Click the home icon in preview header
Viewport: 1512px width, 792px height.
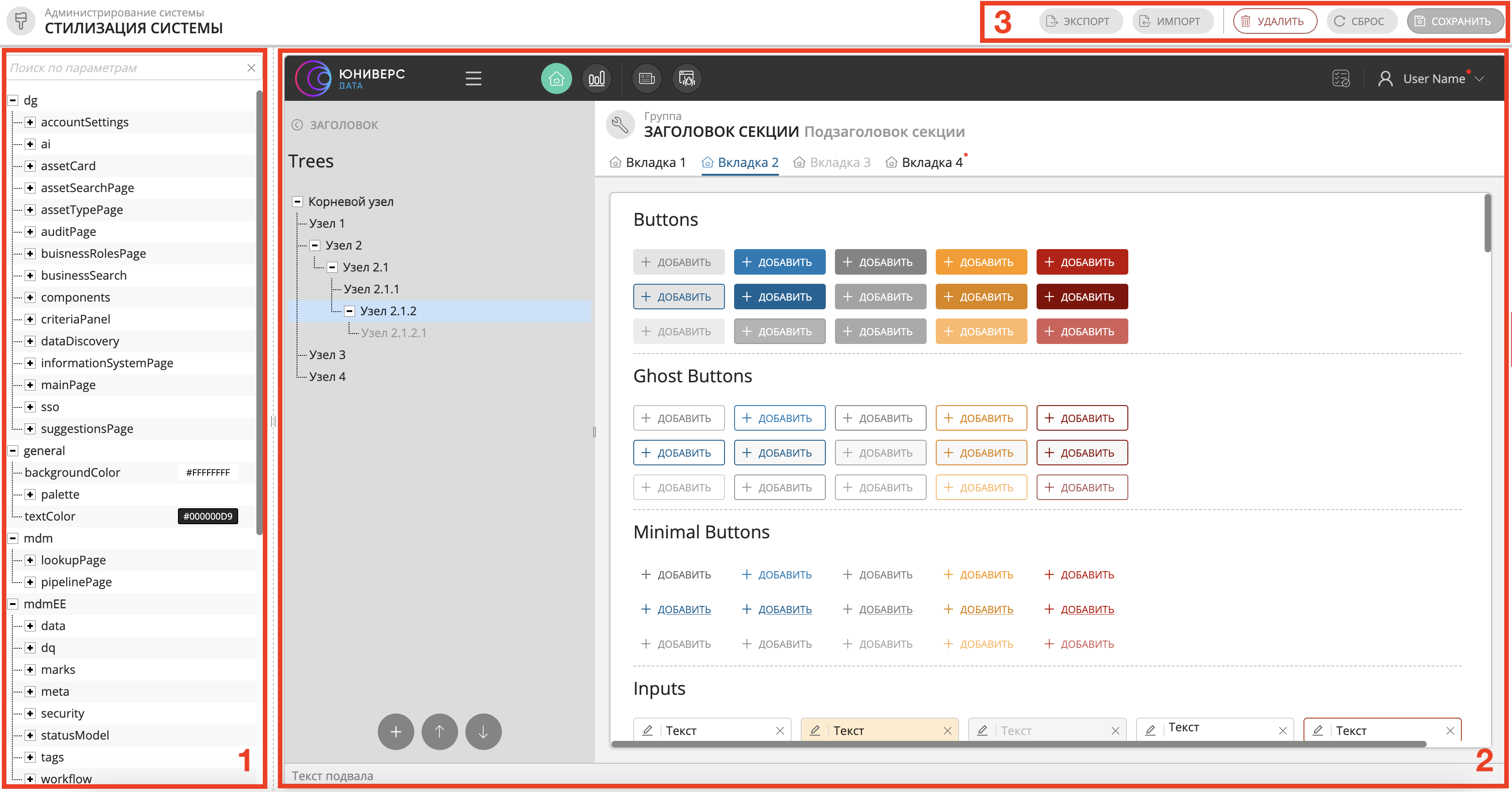coord(556,78)
